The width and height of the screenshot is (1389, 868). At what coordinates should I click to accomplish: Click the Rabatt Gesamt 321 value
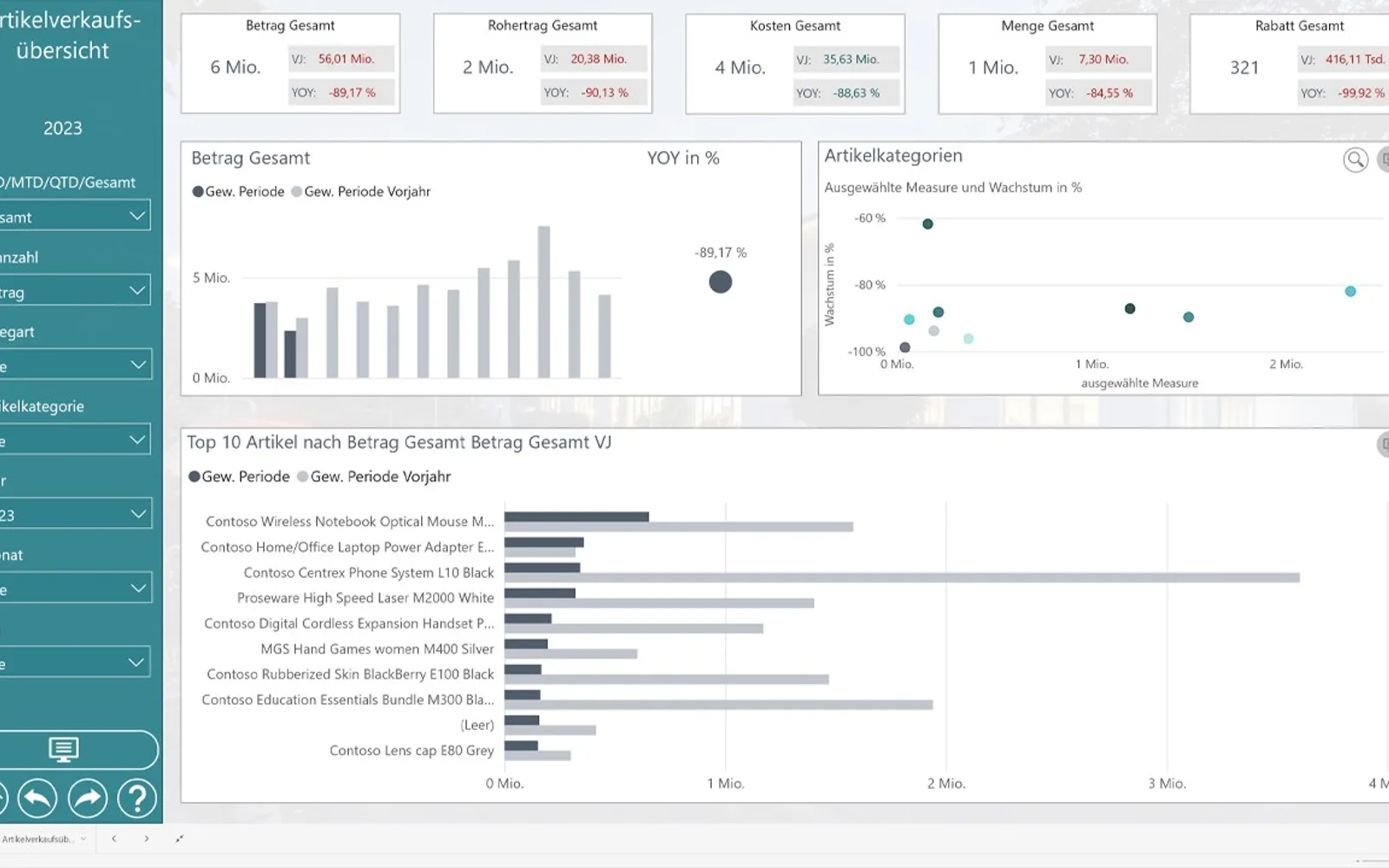click(x=1244, y=68)
